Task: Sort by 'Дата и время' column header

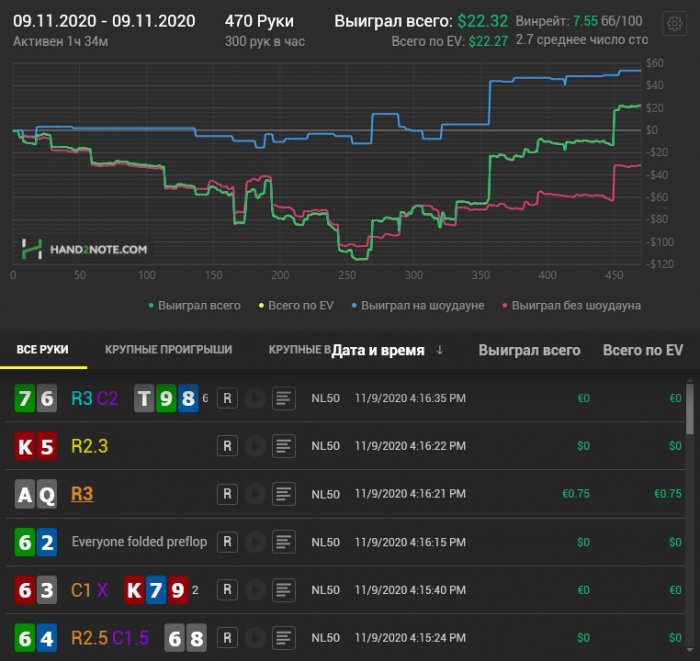Action: point(378,350)
